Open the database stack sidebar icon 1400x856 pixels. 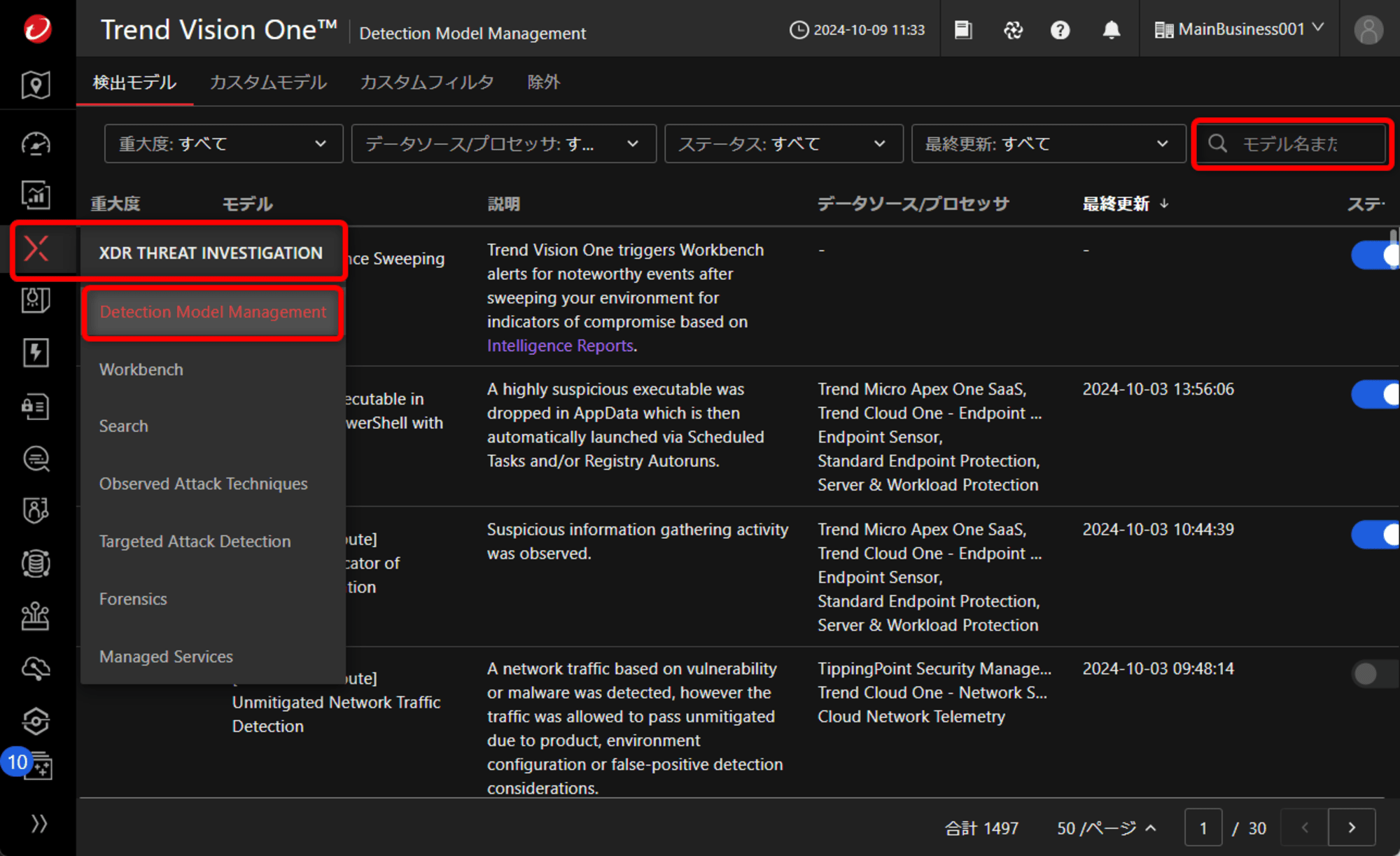(x=36, y=563)
